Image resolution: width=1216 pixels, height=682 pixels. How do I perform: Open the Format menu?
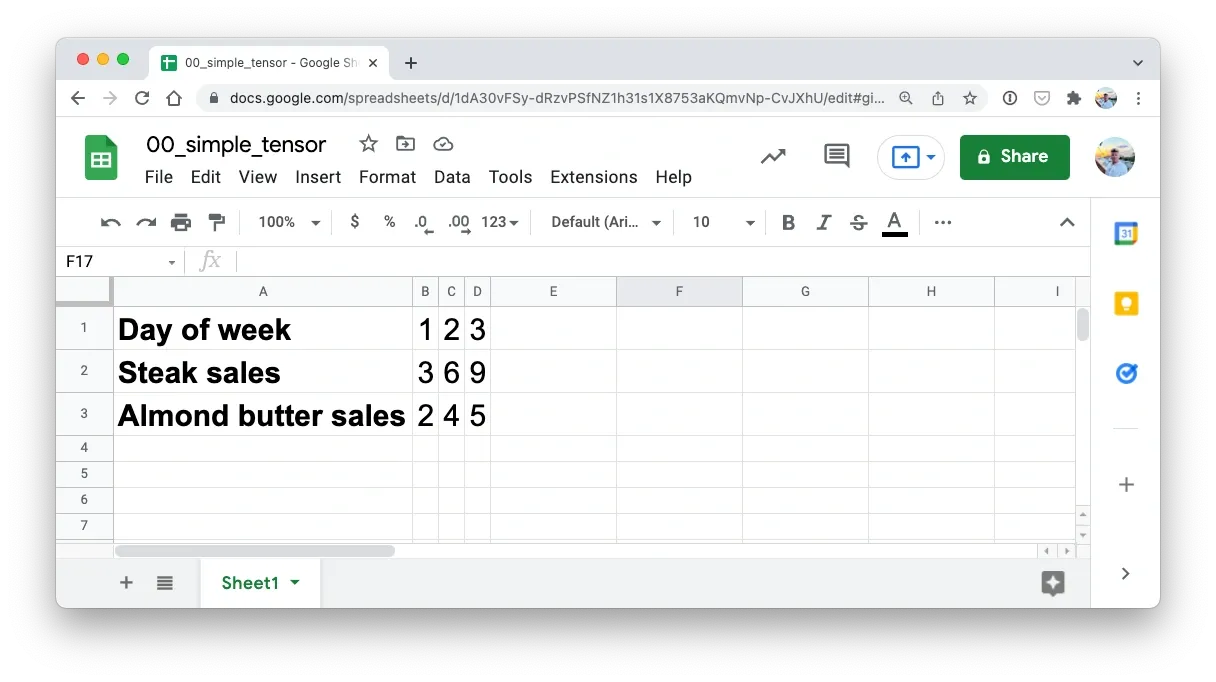click(387, 177)
